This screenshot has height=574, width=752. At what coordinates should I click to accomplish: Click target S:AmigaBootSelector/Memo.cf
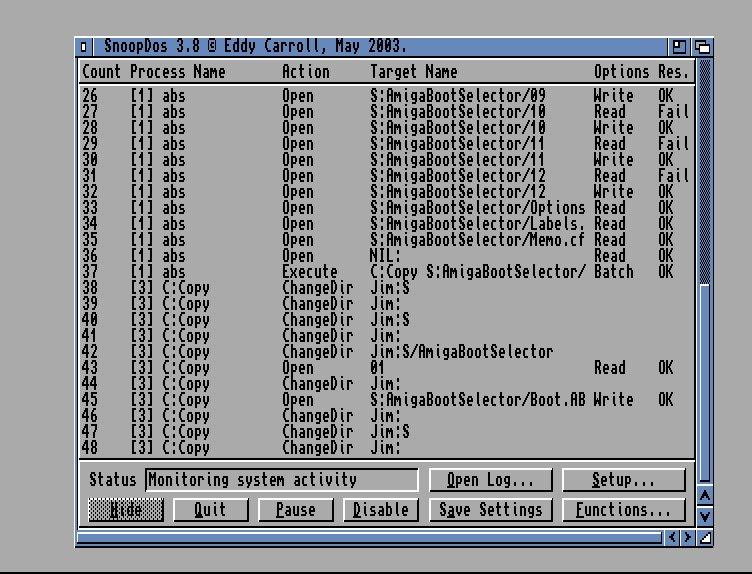click(x=478, y=240)
